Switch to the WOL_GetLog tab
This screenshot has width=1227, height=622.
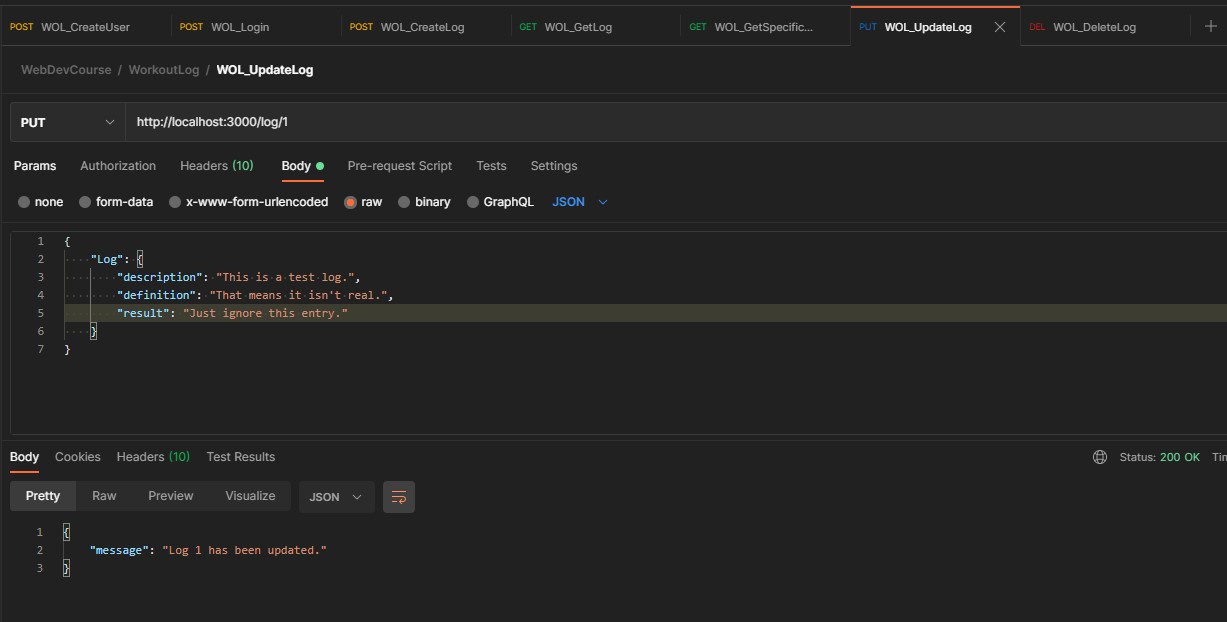click(x=595, y=27)
